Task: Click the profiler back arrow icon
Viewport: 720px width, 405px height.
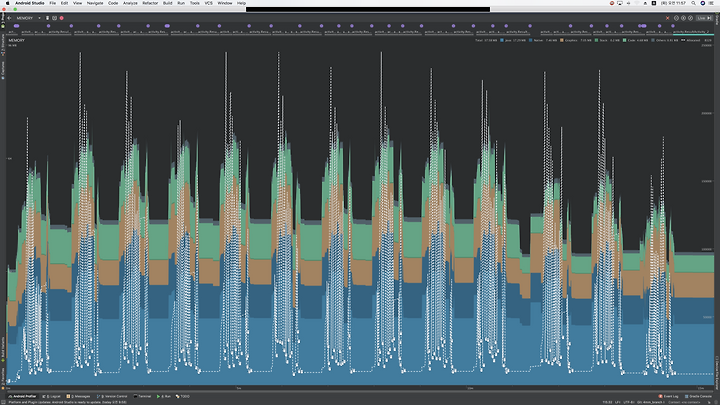Action: pos(10,18)
